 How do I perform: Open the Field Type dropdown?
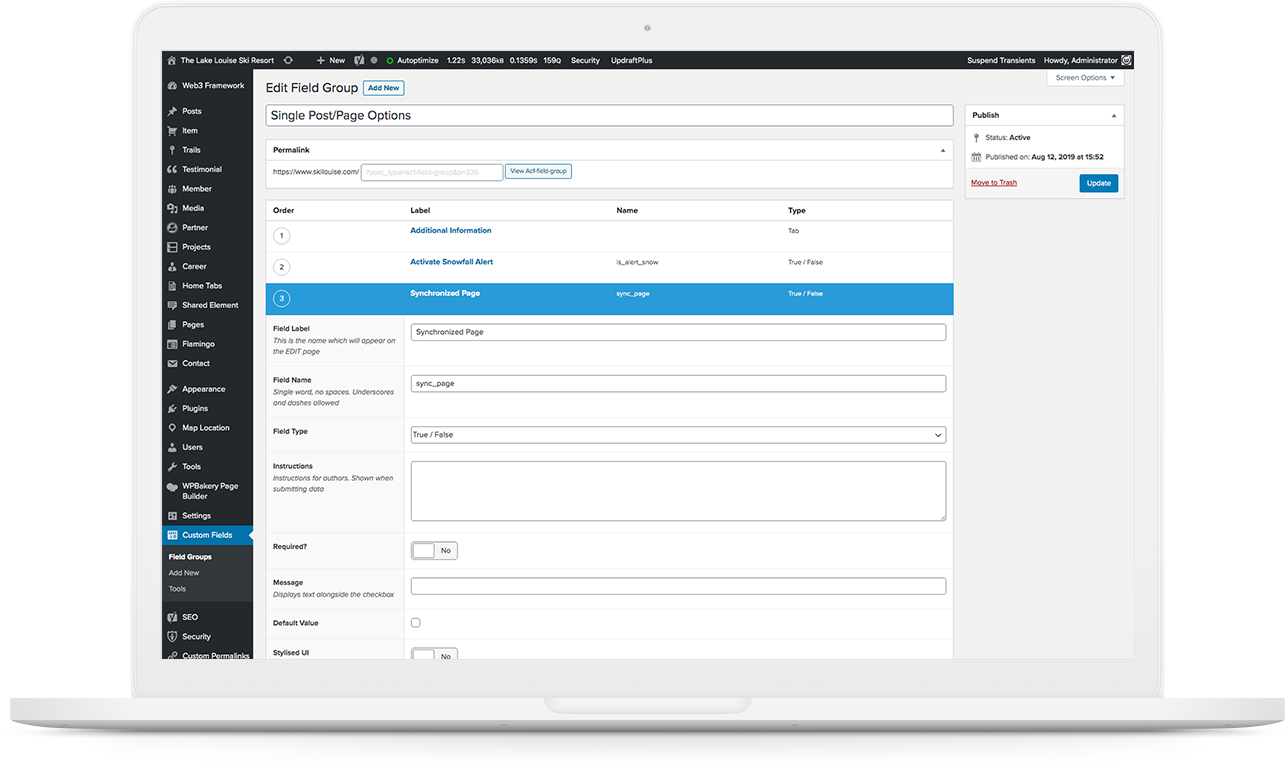[x=678, y=435]
